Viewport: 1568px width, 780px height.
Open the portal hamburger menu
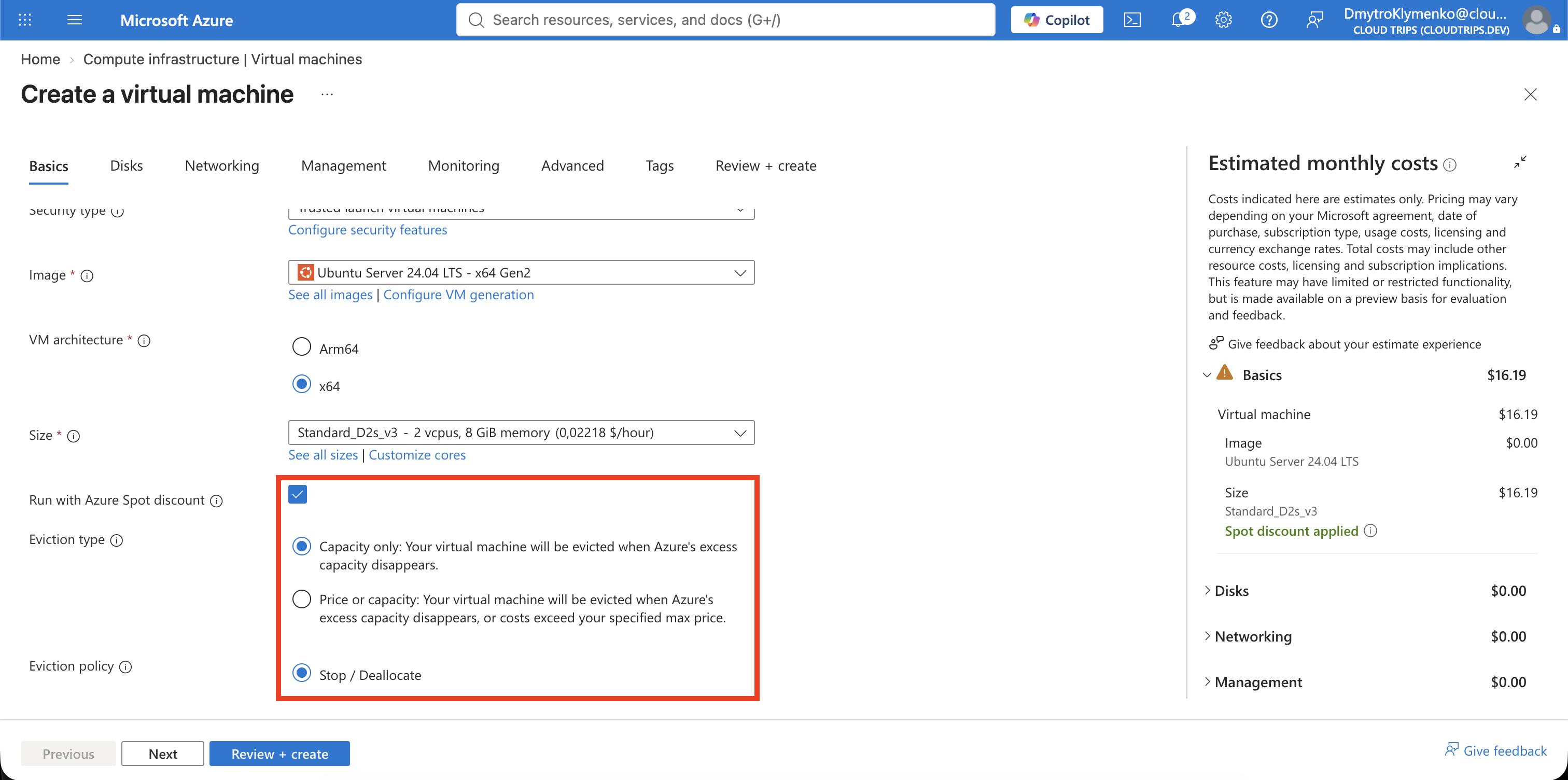pyautogui.click(x=74, y=20)
